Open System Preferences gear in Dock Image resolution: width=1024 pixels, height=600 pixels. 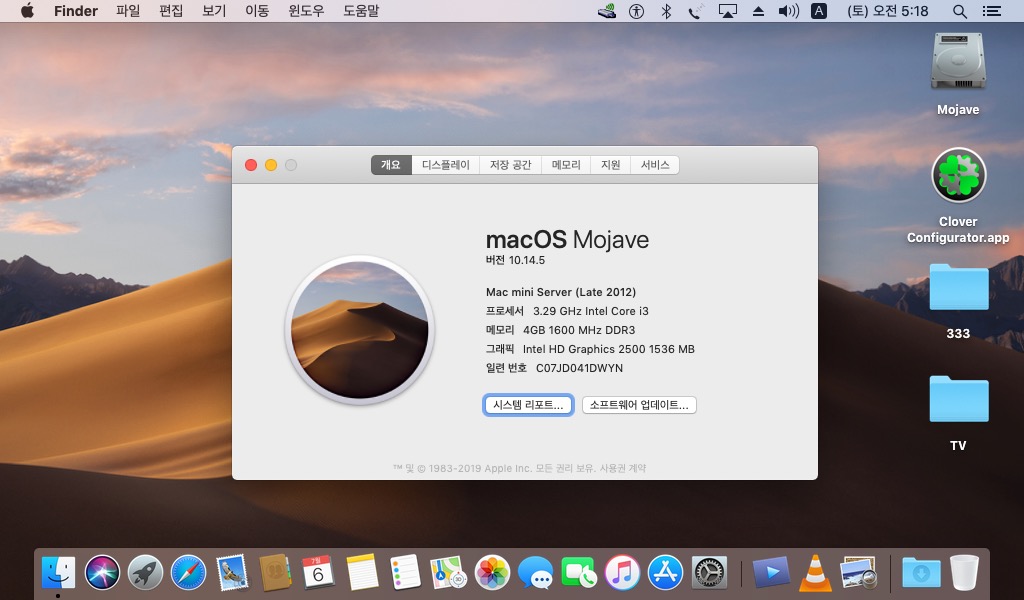(x=709, y=573)
